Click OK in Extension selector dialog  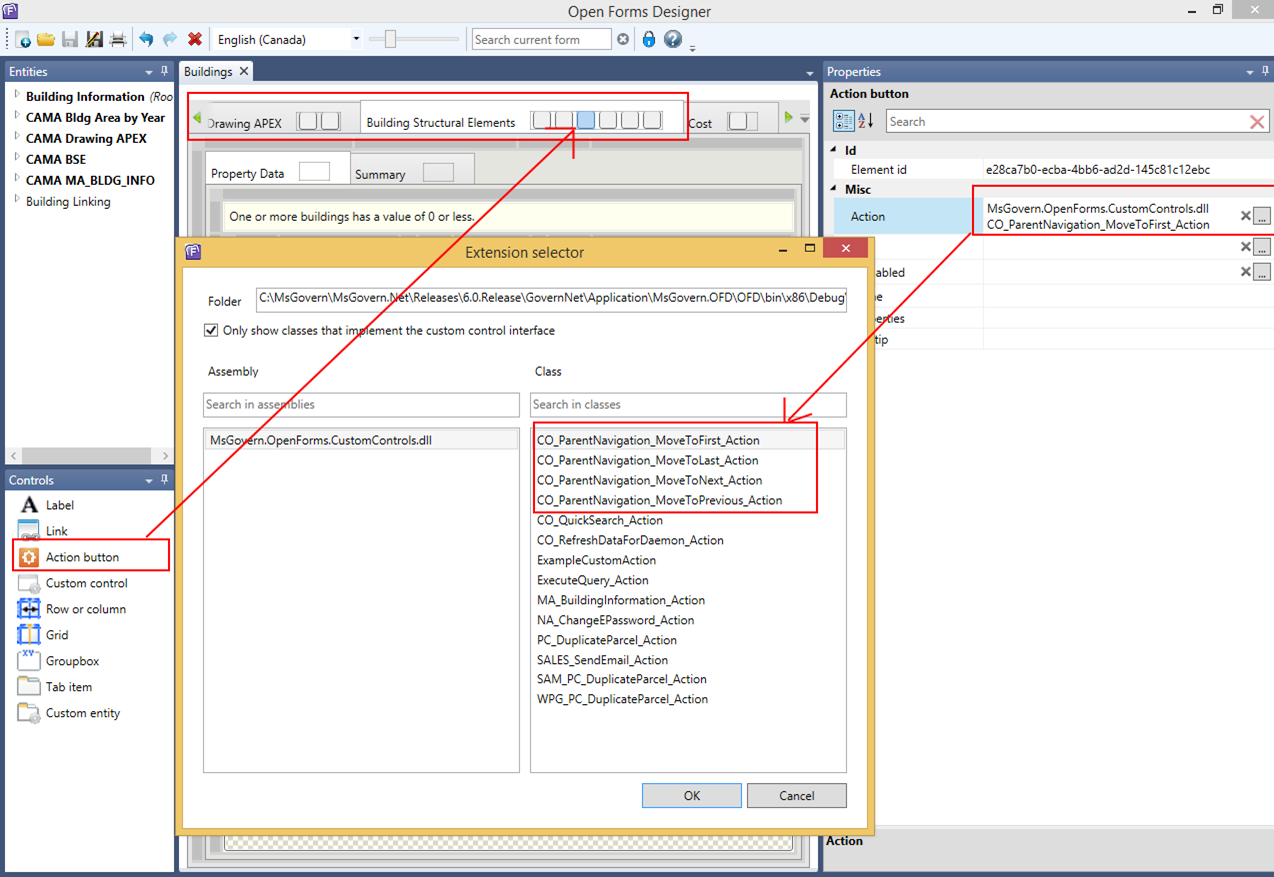691,796
